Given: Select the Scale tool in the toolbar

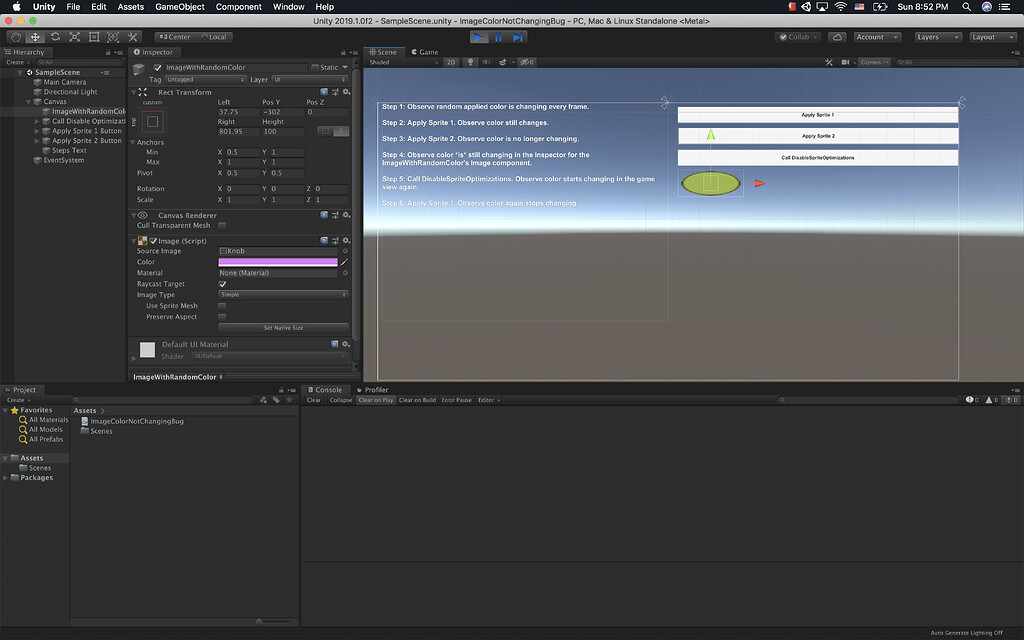Looking at the screenshot, I should pyautogui.click(x=73, y=36).
